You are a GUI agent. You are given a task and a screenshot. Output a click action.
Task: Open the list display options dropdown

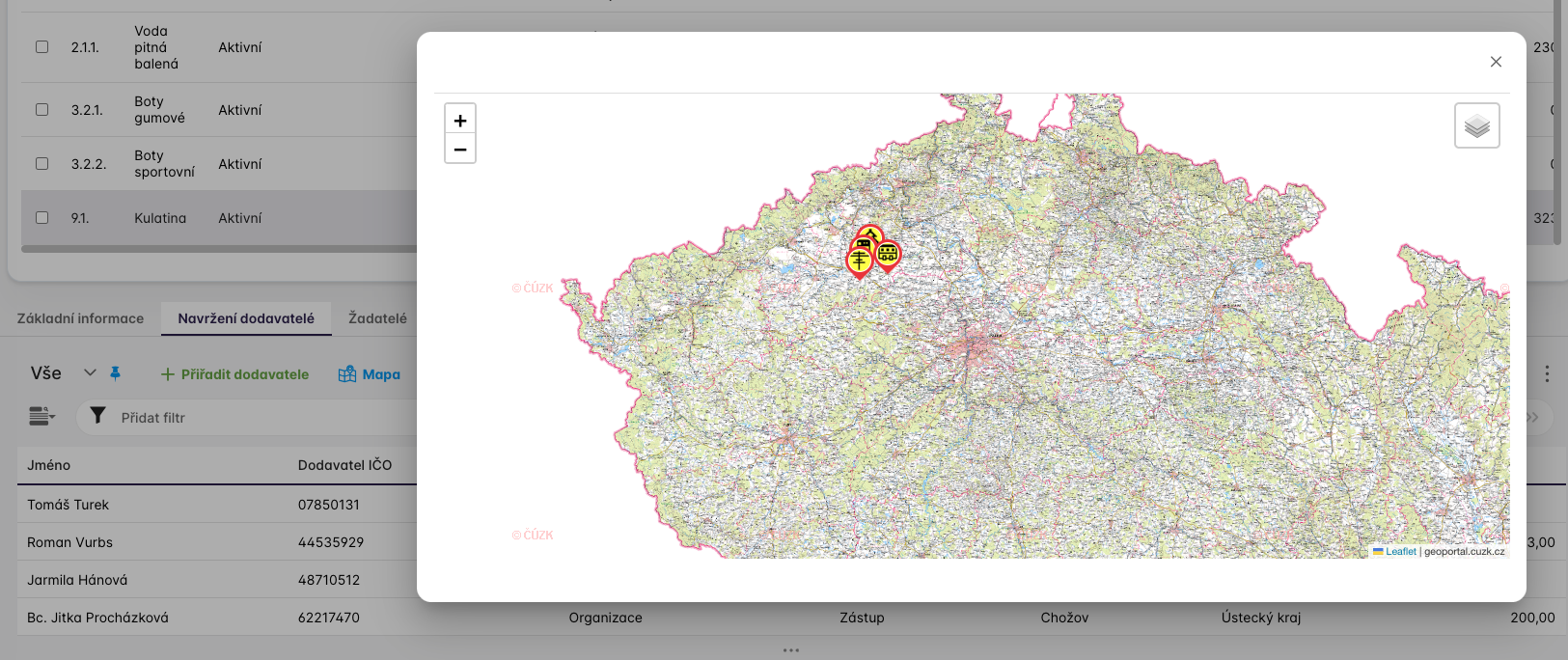(41, 416)
